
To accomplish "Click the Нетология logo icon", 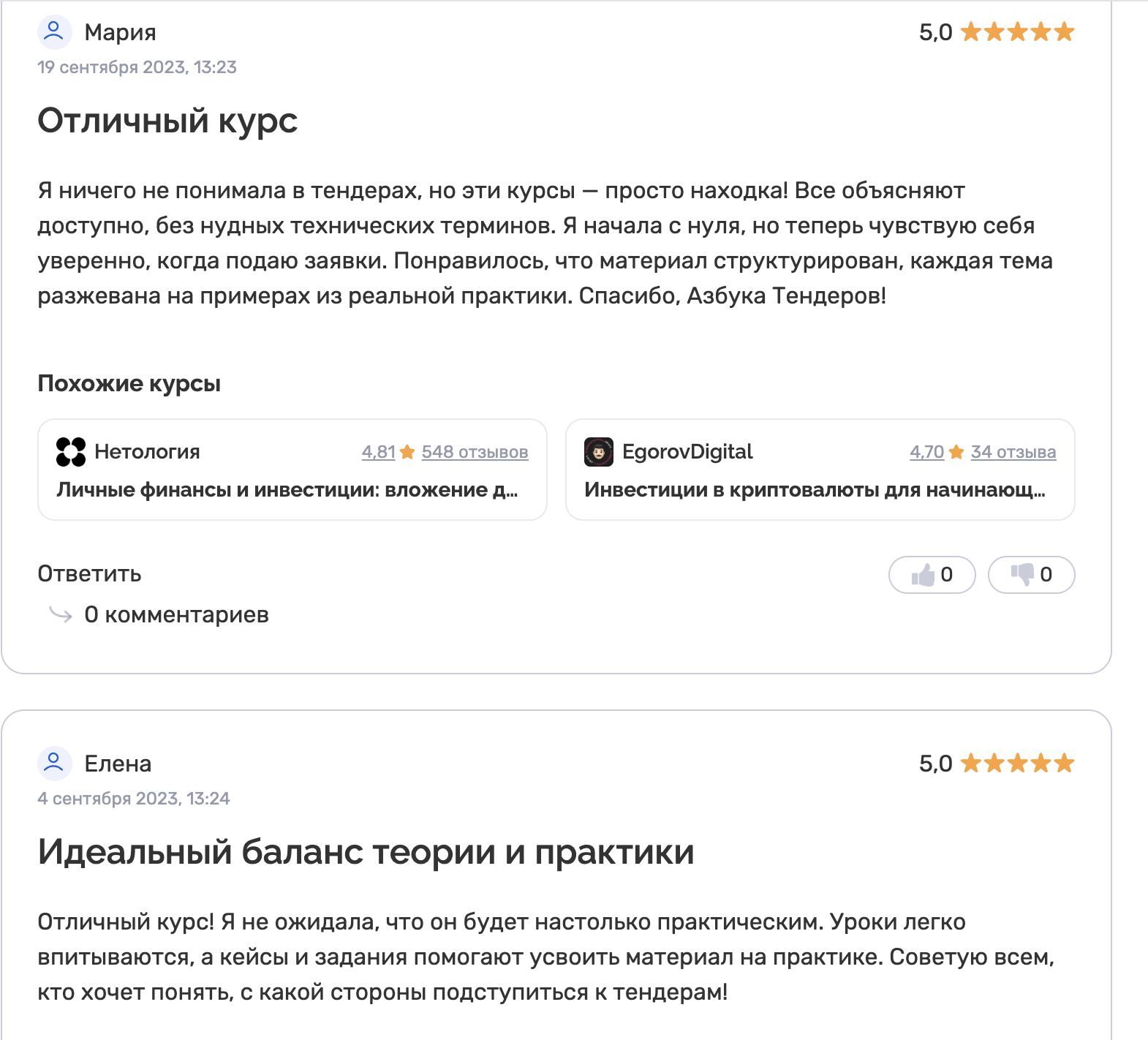I will tap(71, 452).
